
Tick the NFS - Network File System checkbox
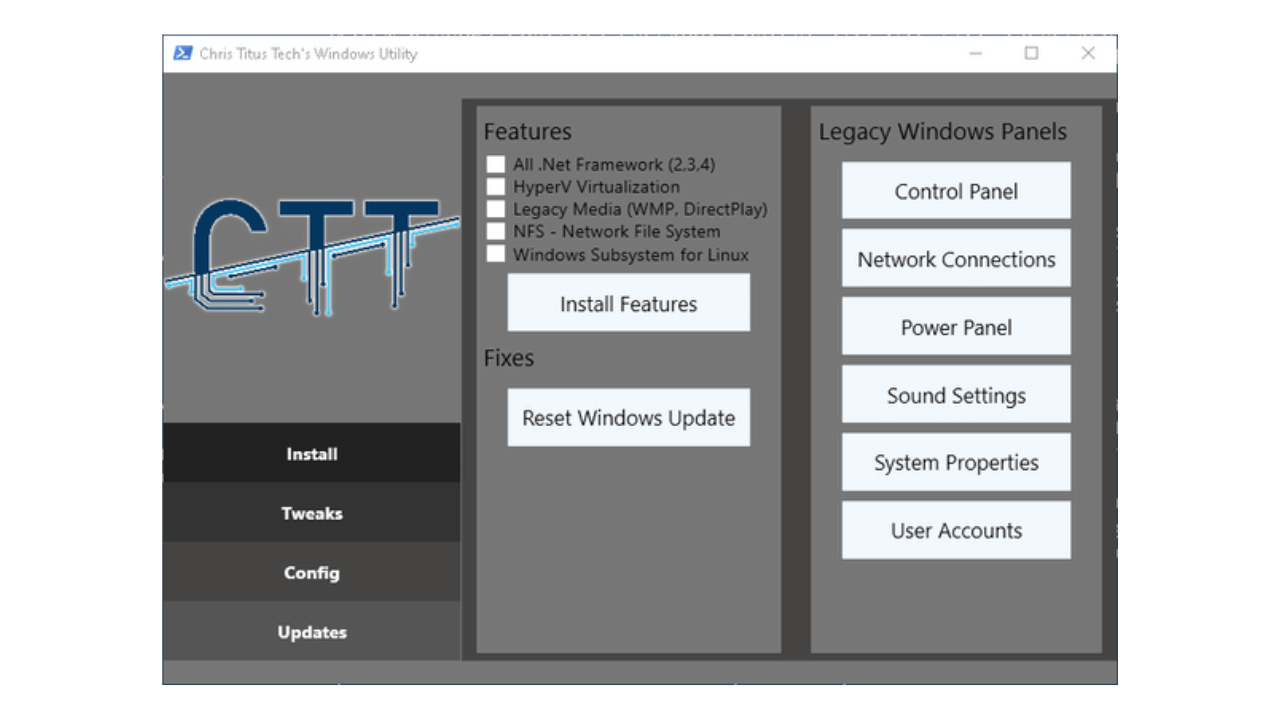click(496, 232)
